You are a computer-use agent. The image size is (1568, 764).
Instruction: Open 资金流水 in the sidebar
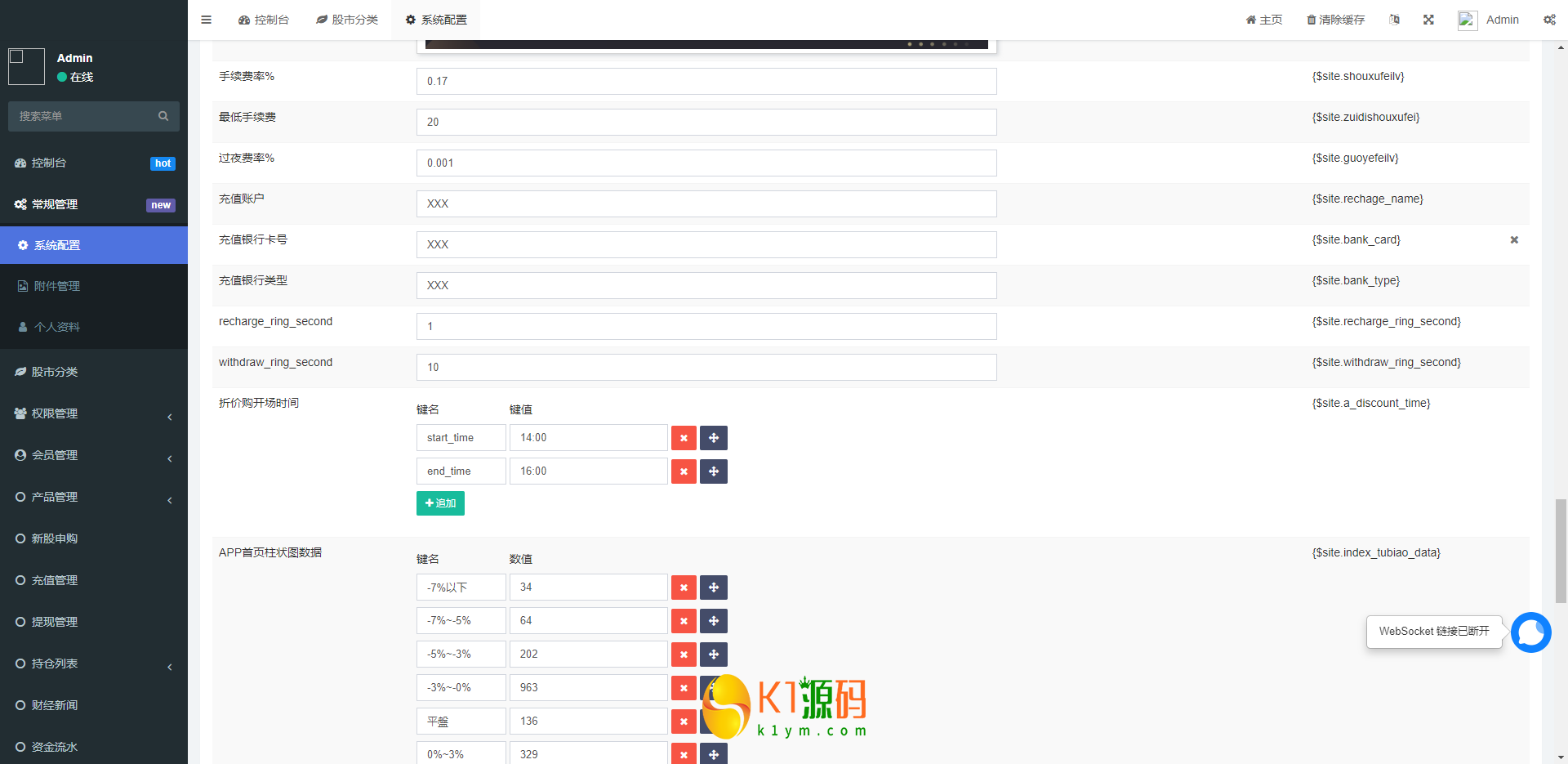[x=94, y=747]
